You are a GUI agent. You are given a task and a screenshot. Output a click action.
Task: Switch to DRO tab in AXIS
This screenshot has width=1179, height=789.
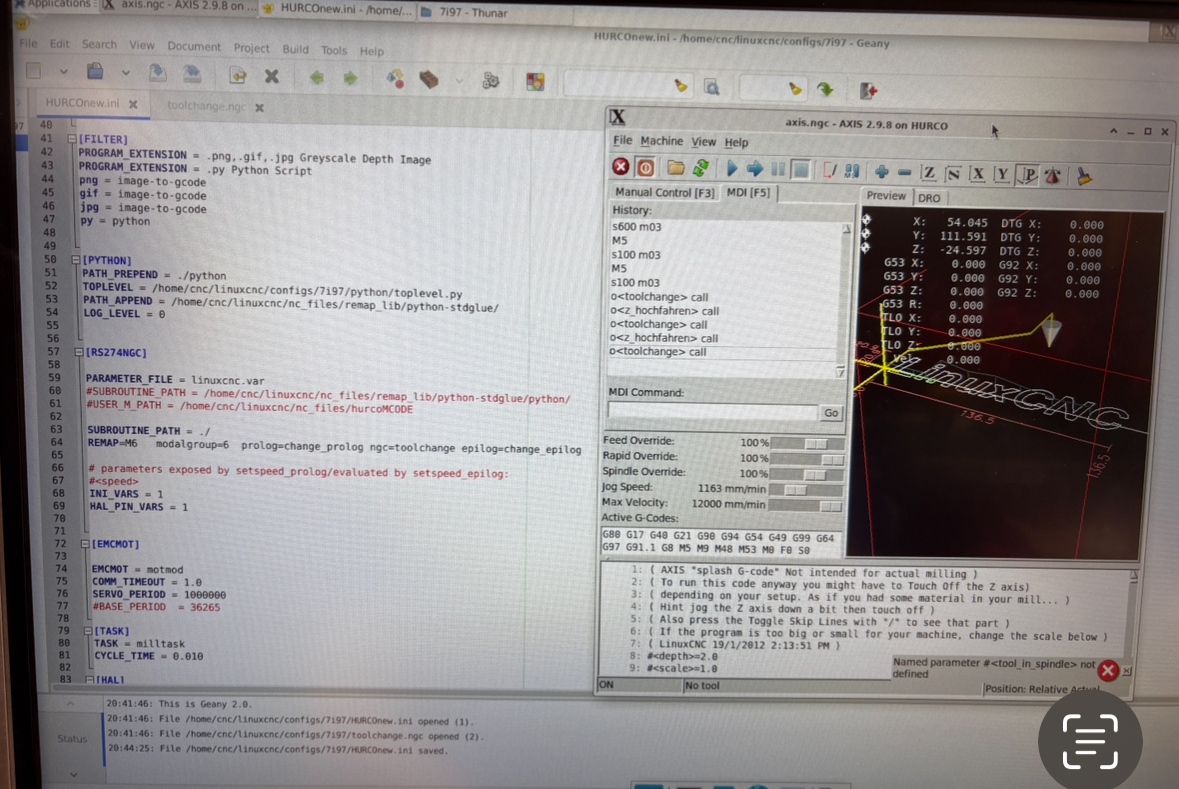(x=929, y=198)
